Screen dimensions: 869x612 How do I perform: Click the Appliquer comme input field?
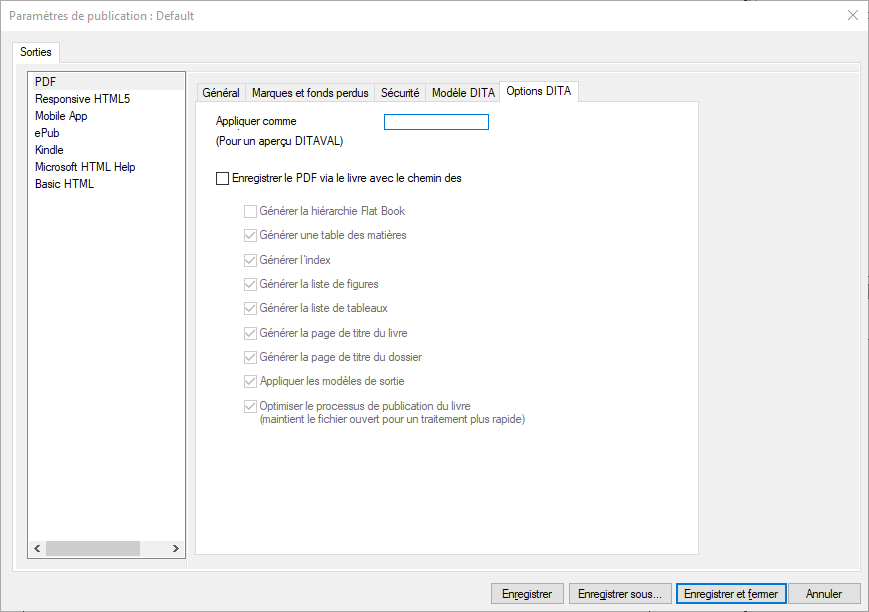click(x=436, y=122)
